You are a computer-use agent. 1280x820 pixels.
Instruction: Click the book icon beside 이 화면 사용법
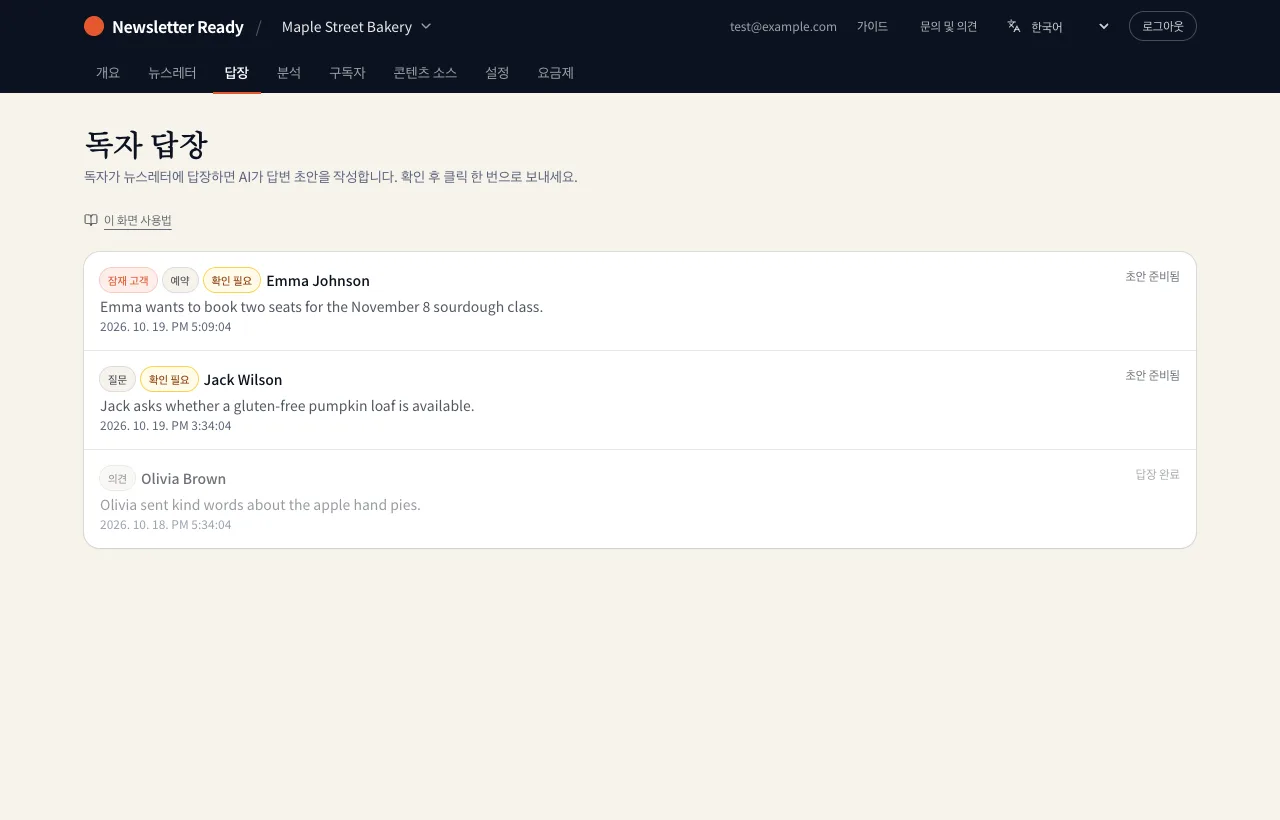point(91,220)
